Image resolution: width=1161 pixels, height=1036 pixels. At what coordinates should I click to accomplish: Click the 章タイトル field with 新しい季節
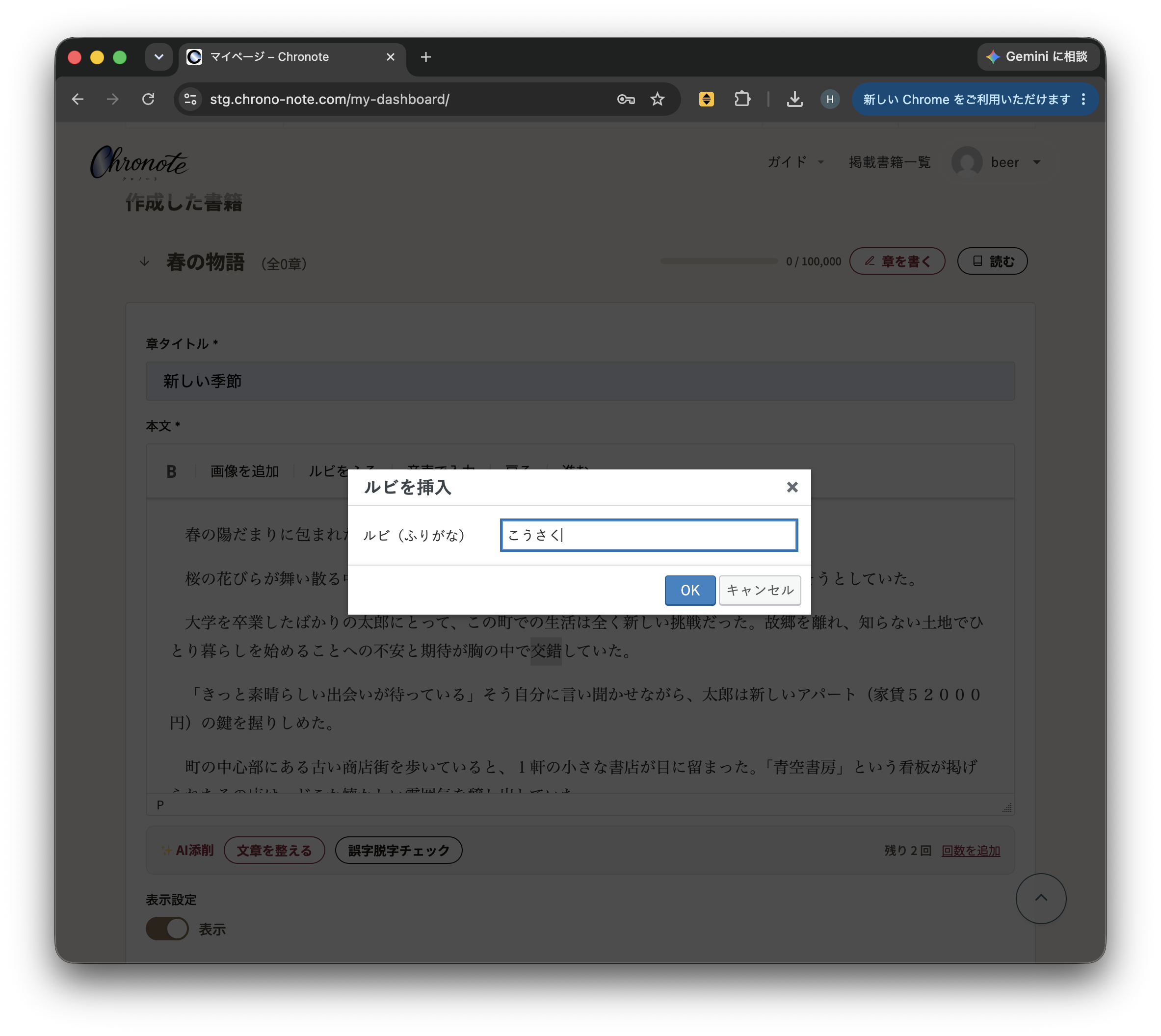click(x=580, y=381)
